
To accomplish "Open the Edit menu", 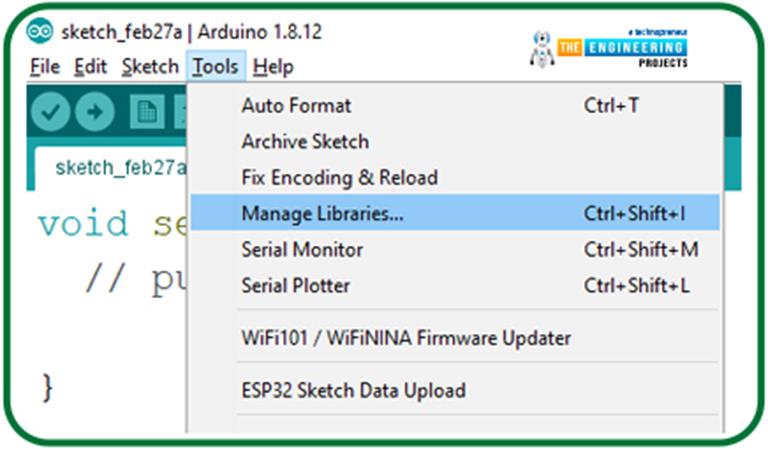I will (90, 67).
